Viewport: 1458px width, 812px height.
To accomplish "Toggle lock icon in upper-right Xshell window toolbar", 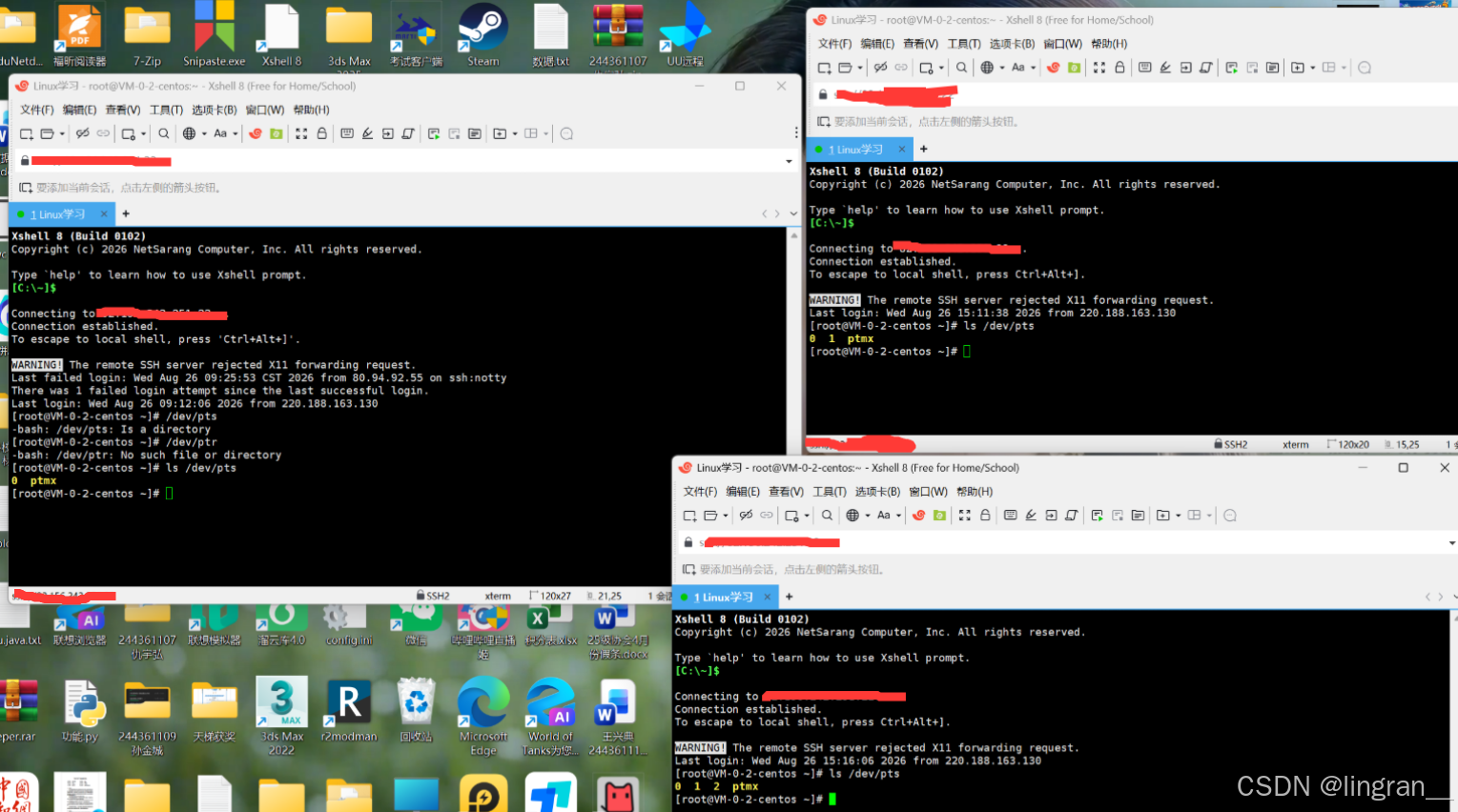I will point(1120,68).
